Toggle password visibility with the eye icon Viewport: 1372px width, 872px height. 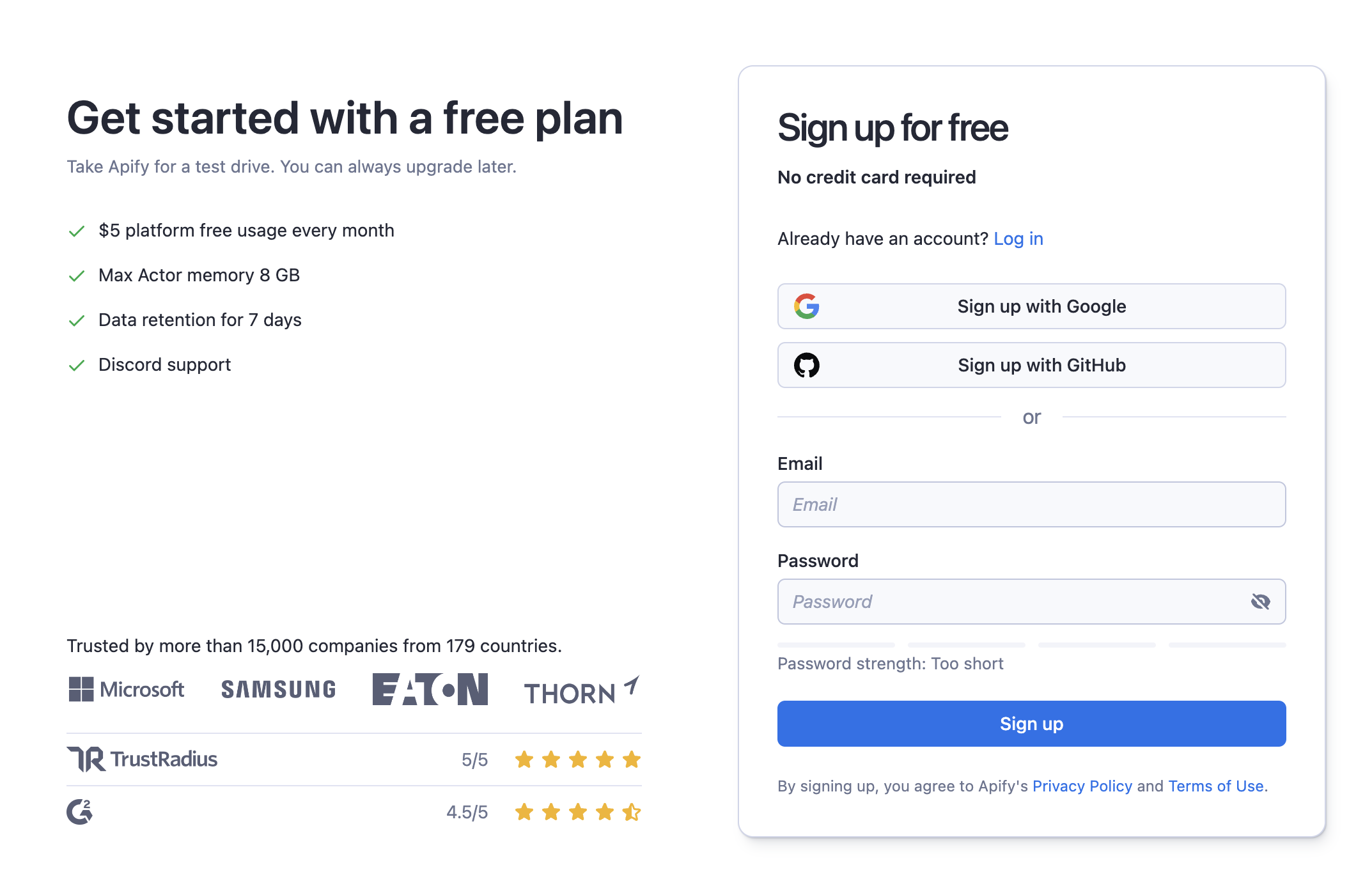click(x=1260, y=601)
